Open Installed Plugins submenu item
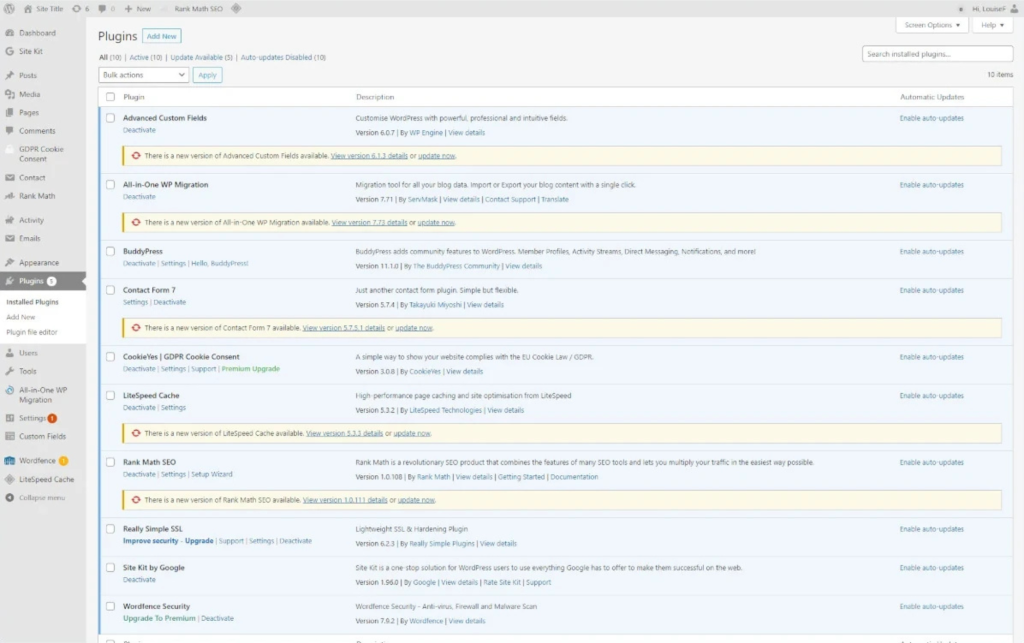 click(33, 302)
